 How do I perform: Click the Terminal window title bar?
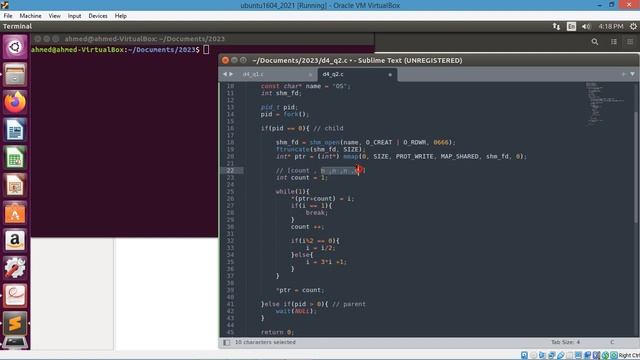[202, 39]
